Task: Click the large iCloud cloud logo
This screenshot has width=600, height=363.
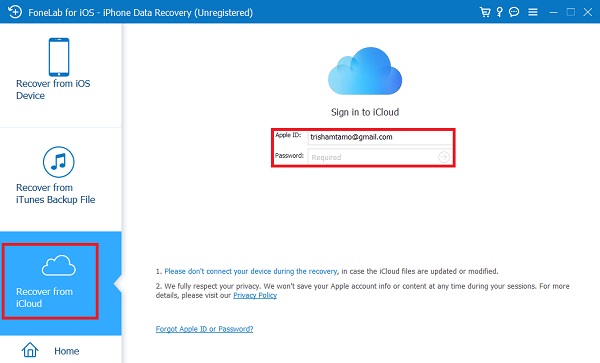Action: point(365,71)
